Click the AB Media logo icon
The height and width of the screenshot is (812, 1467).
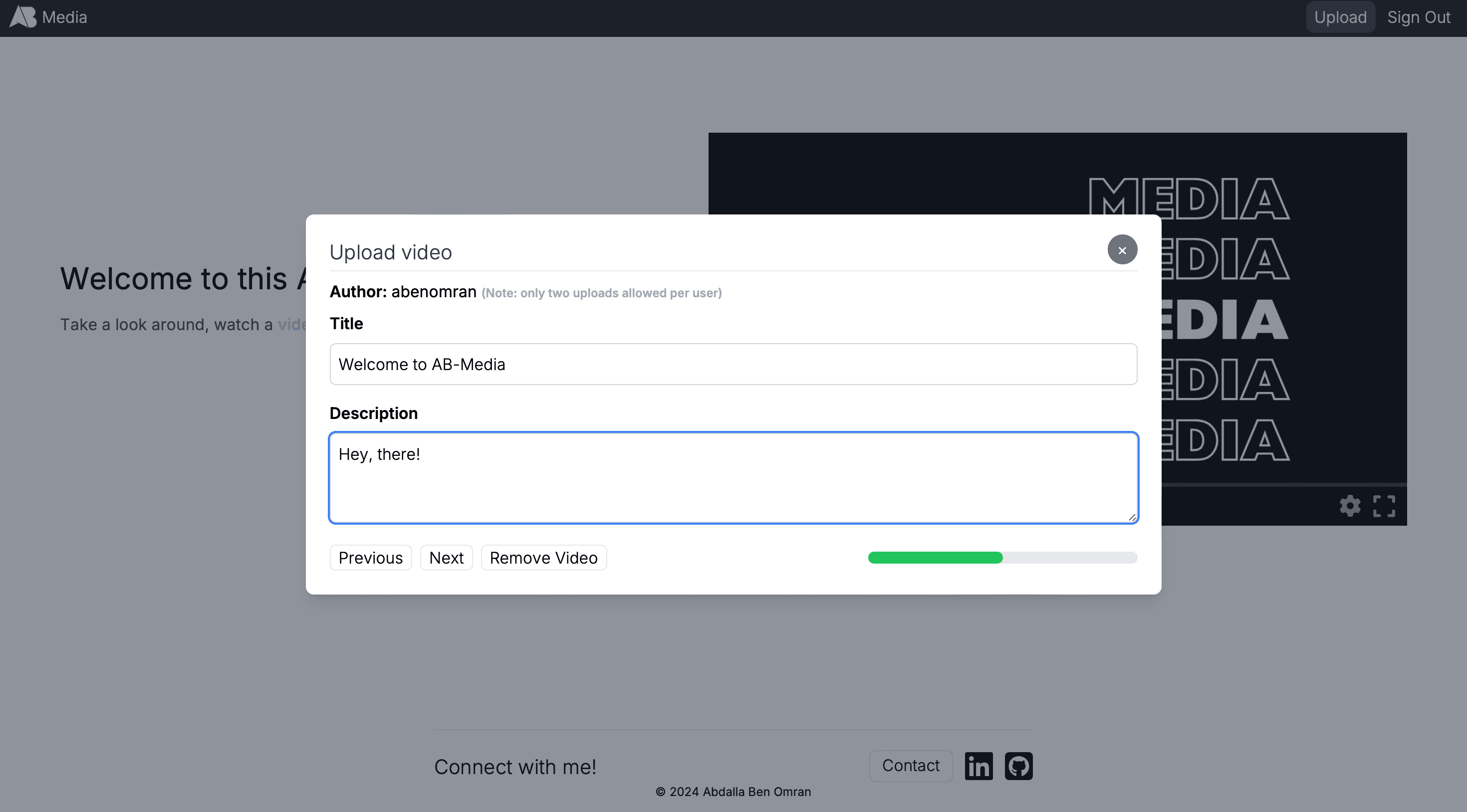coord(23,17)
